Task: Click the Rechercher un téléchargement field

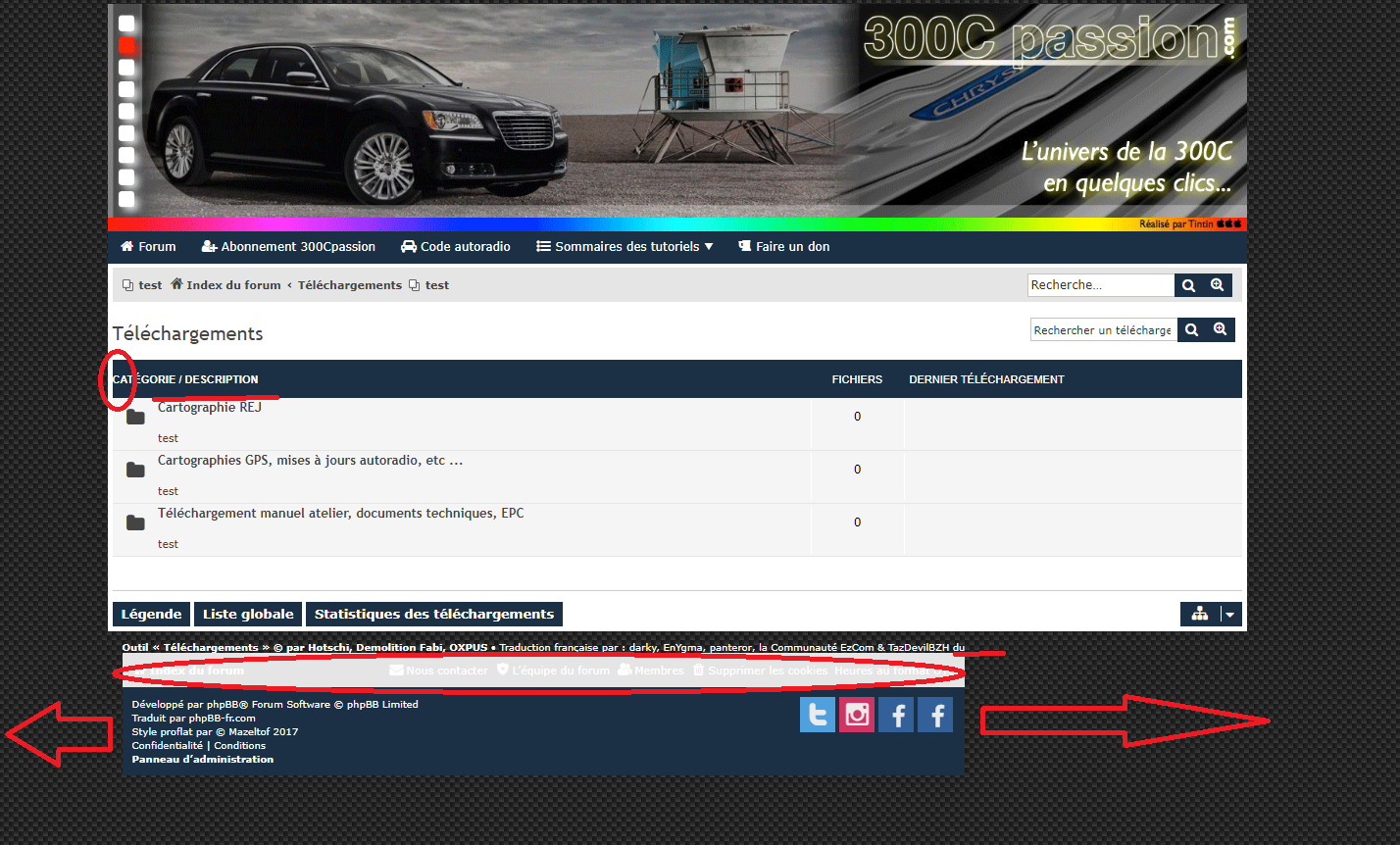Action: 1104,330
